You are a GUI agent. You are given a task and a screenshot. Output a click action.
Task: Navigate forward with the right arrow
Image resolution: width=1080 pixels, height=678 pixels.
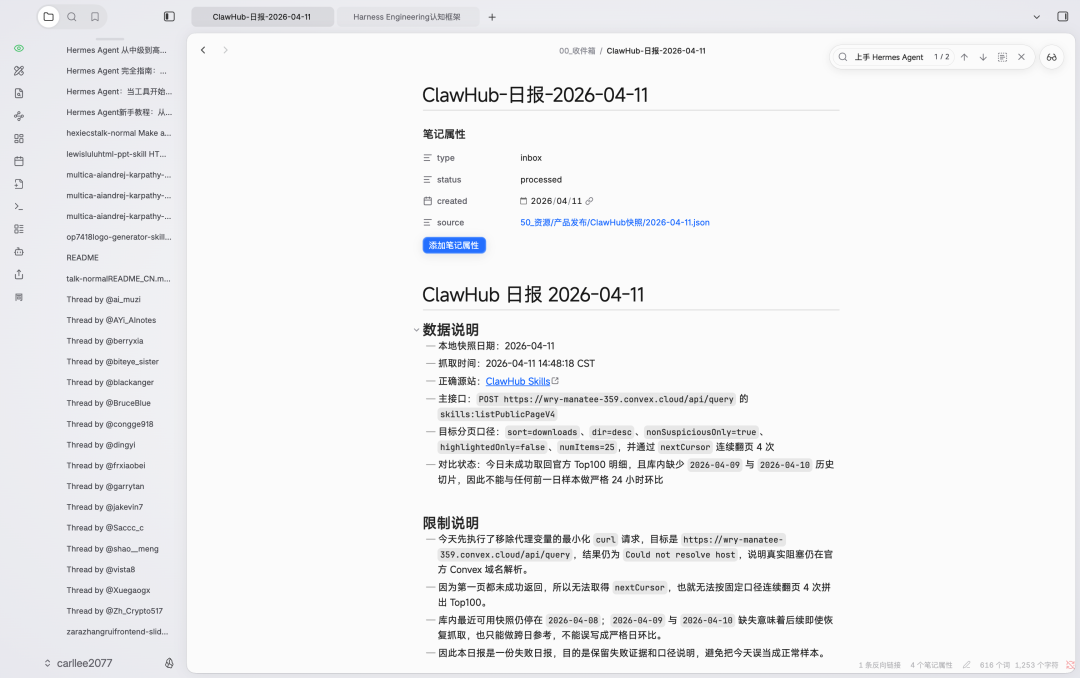coord(225,50)
